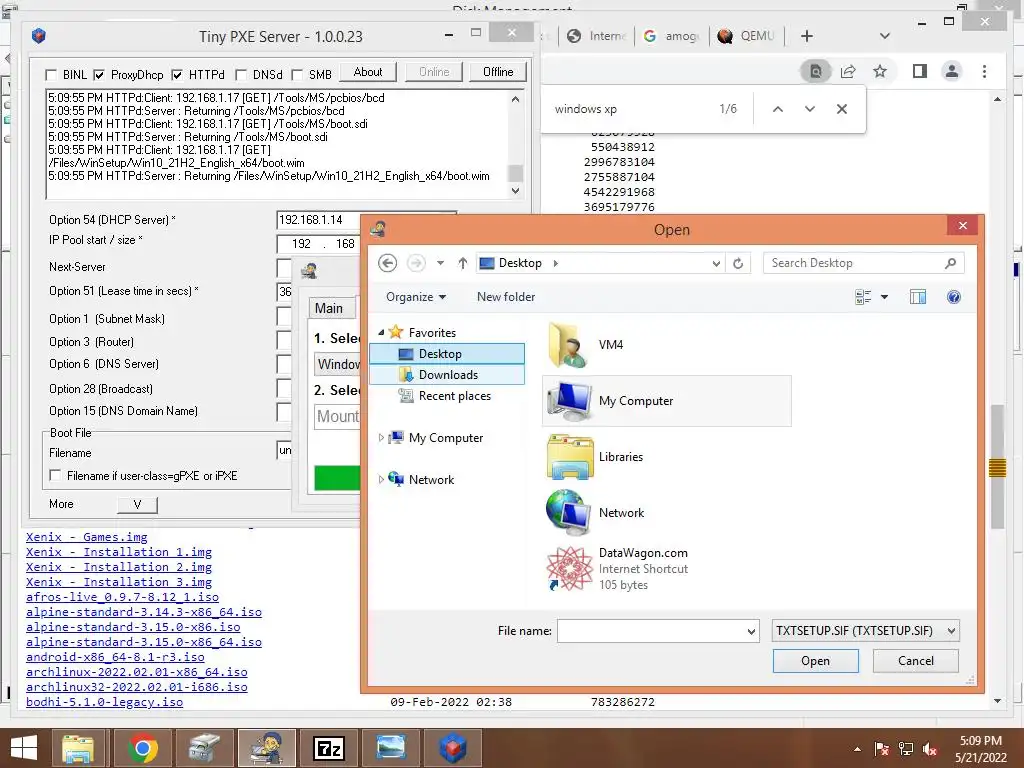The image size is (1024, 768).
Task: Open File Explorer from the taskbar
Action: point(79,748)
